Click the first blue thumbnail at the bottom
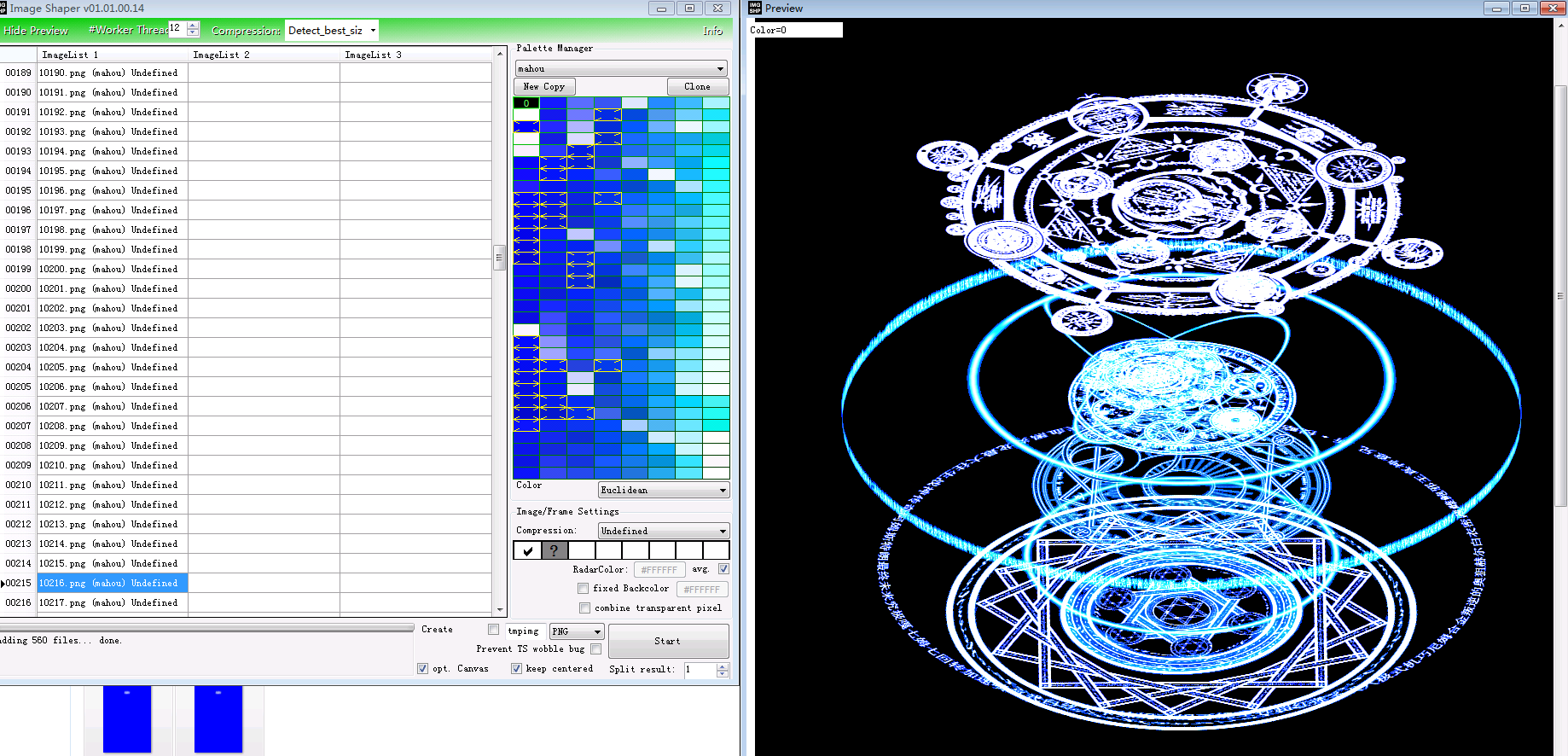The image size is (1568, 756). 127,719
